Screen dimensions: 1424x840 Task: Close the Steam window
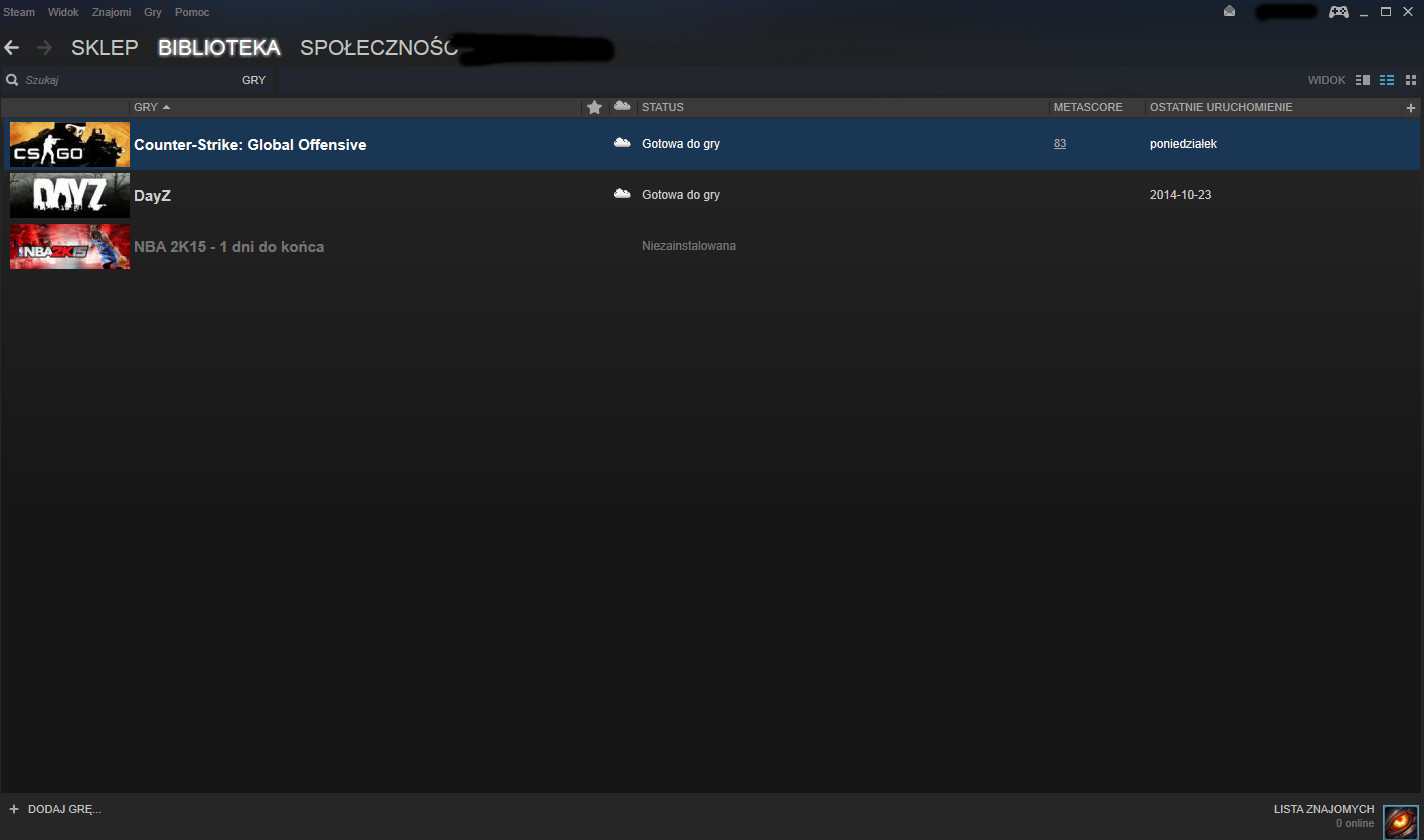tap(1408, 12)
